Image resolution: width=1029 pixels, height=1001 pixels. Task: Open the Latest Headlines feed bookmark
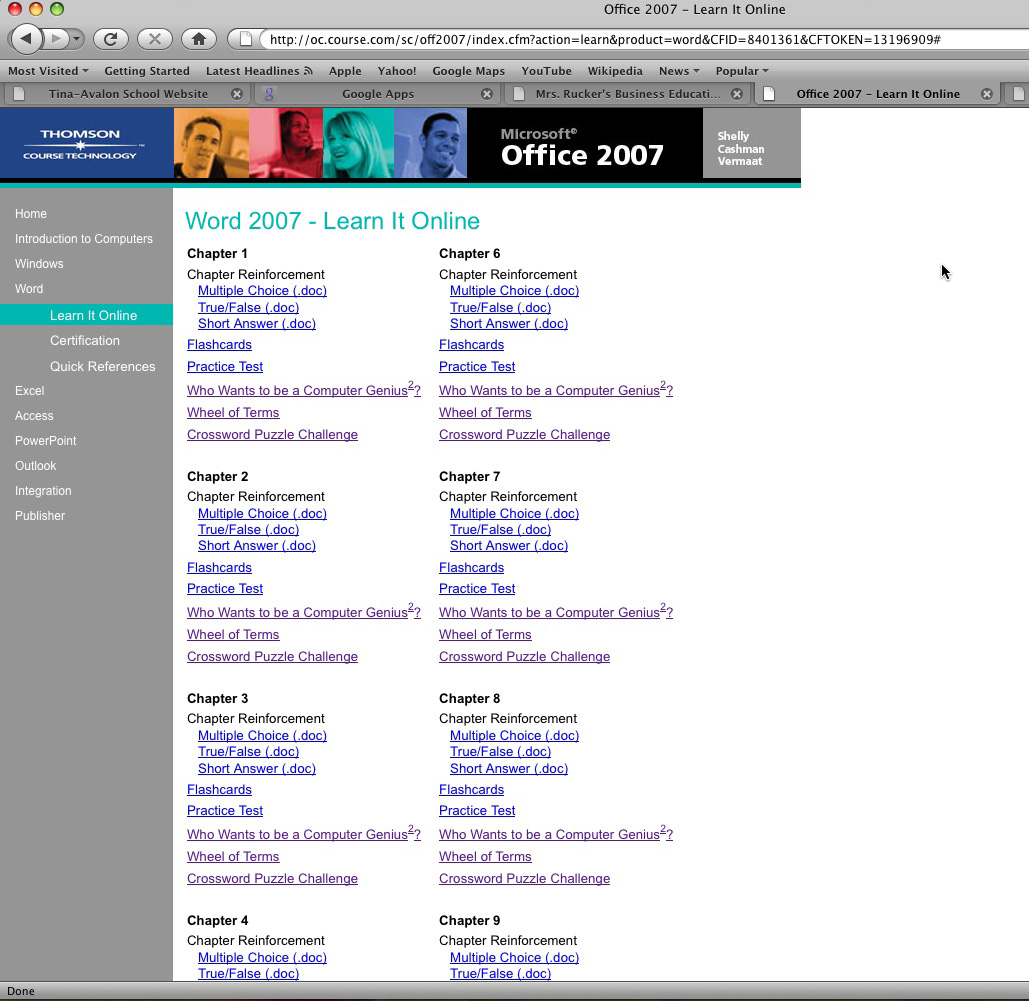259,71
